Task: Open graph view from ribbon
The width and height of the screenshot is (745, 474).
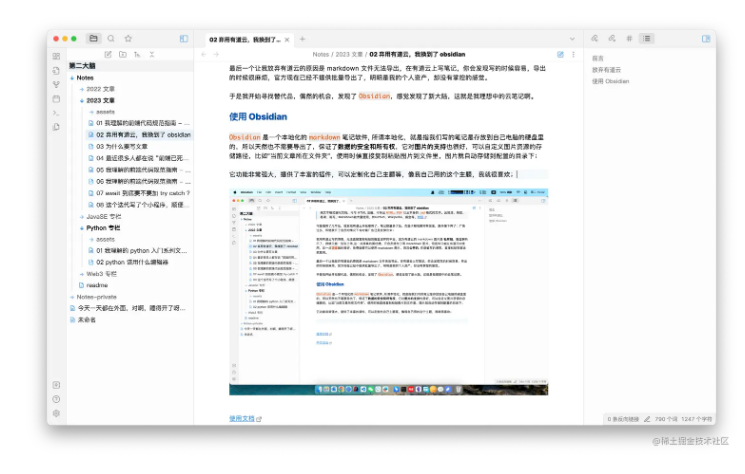Action: 57,85
